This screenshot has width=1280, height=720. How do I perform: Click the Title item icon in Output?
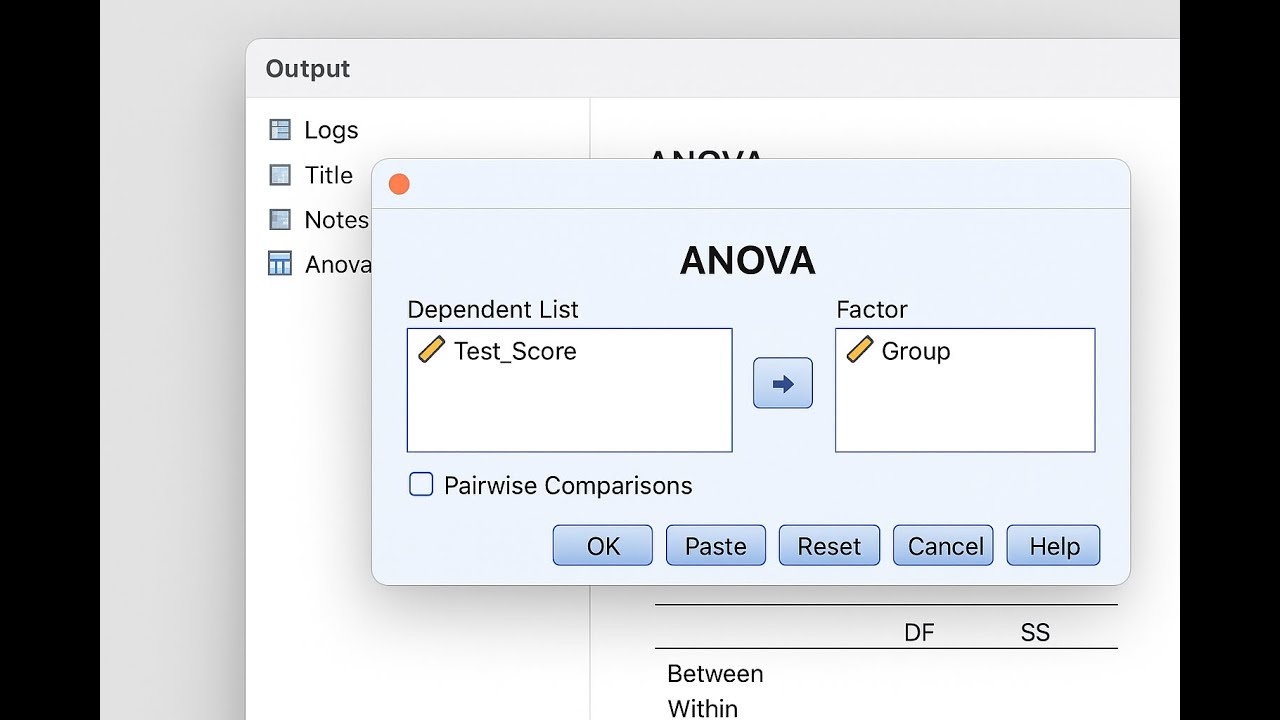pyautogui.click(x=280, y=175)
